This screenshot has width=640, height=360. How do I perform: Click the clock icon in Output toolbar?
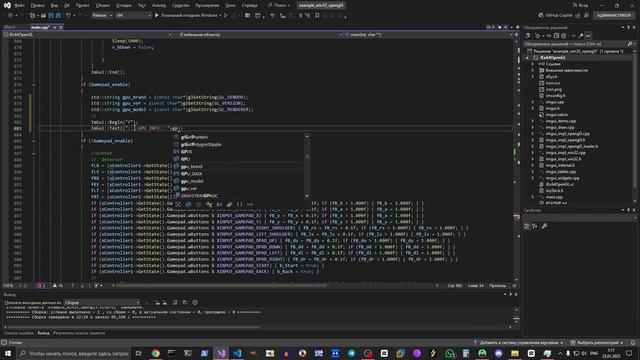[195, 302]
